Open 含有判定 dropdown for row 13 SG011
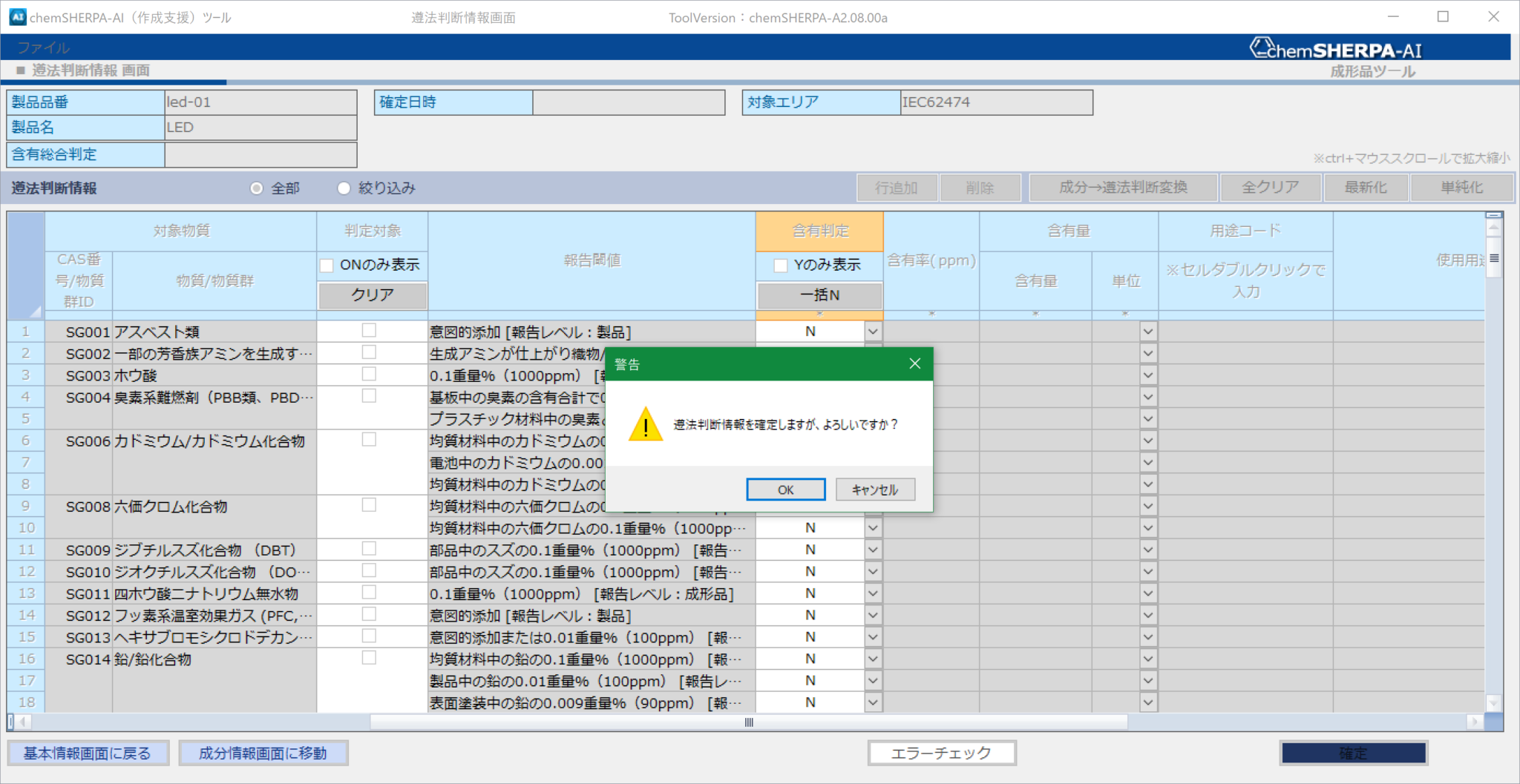Image resolution: width=1520 pixels, height=784 pixels. coord(873,593)
